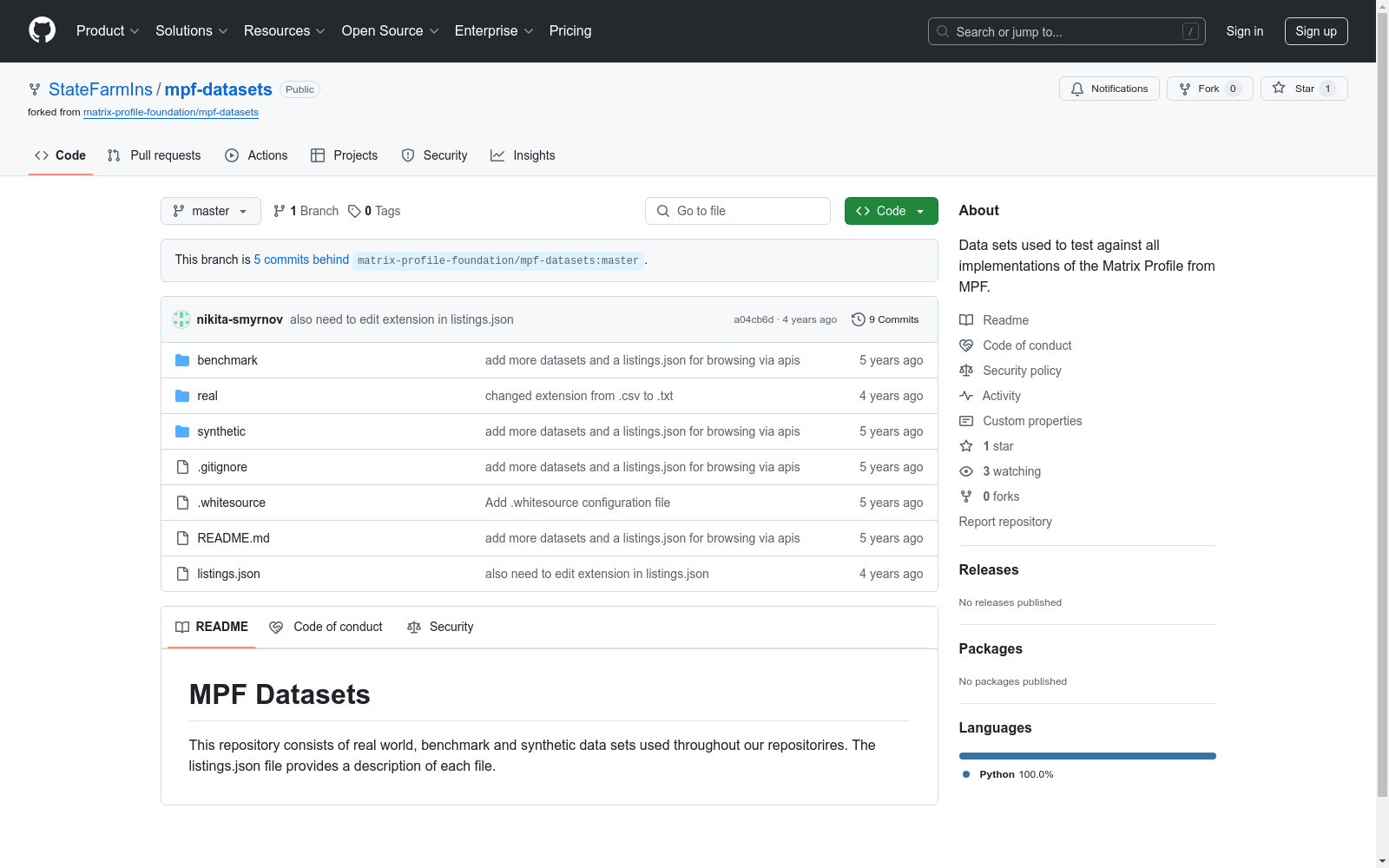Open the 5 commits behind link

pyautogui.click(x=301, y=260)
